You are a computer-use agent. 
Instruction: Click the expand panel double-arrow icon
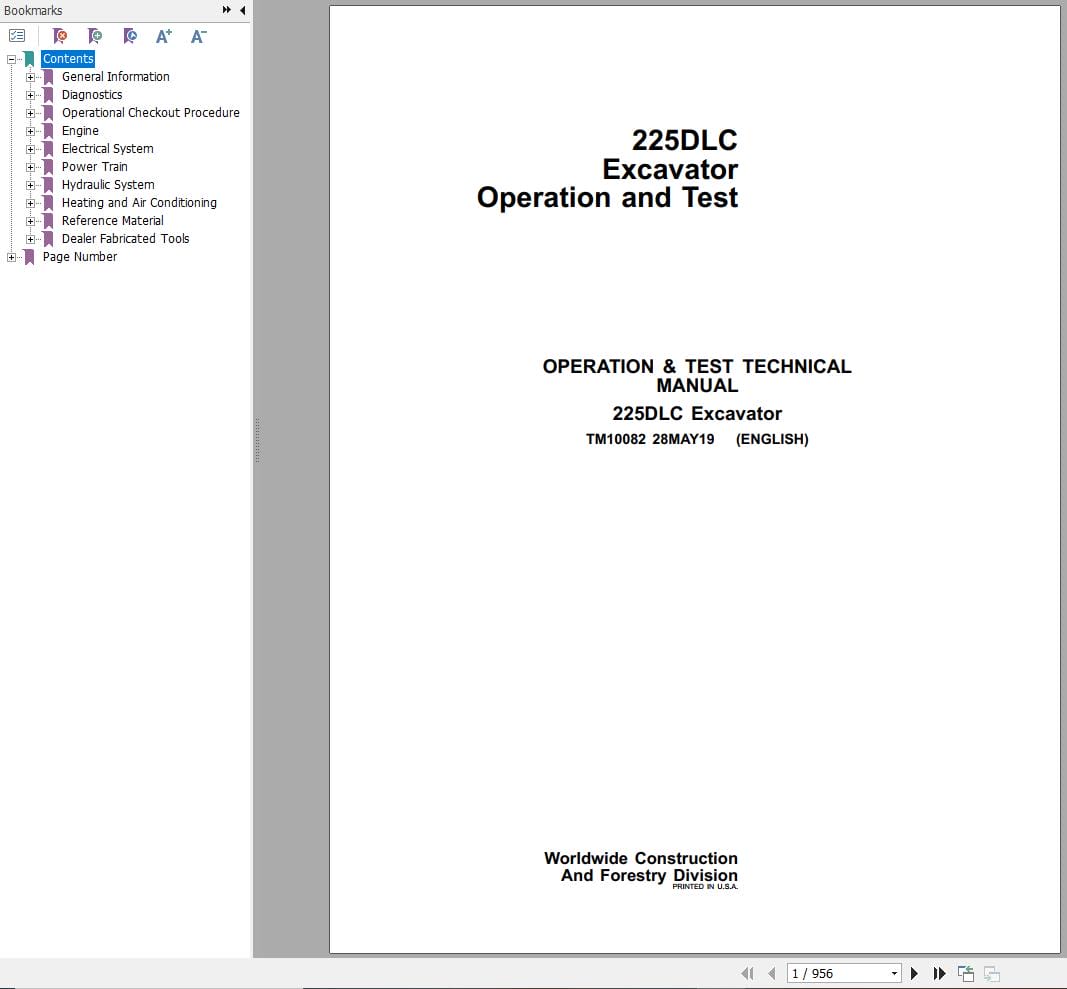click(x=227, y=10)
